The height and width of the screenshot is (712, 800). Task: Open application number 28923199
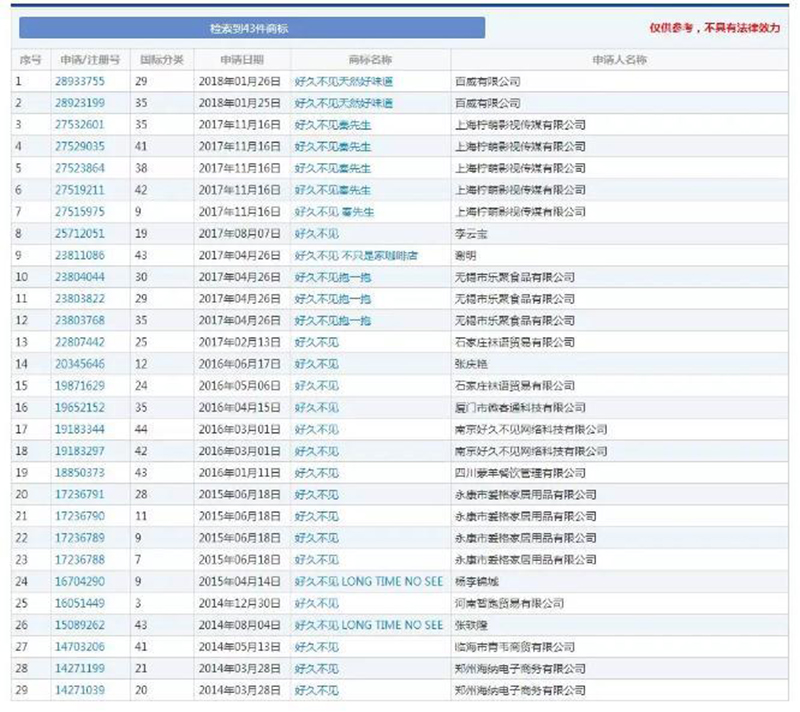tap(80, 103)
